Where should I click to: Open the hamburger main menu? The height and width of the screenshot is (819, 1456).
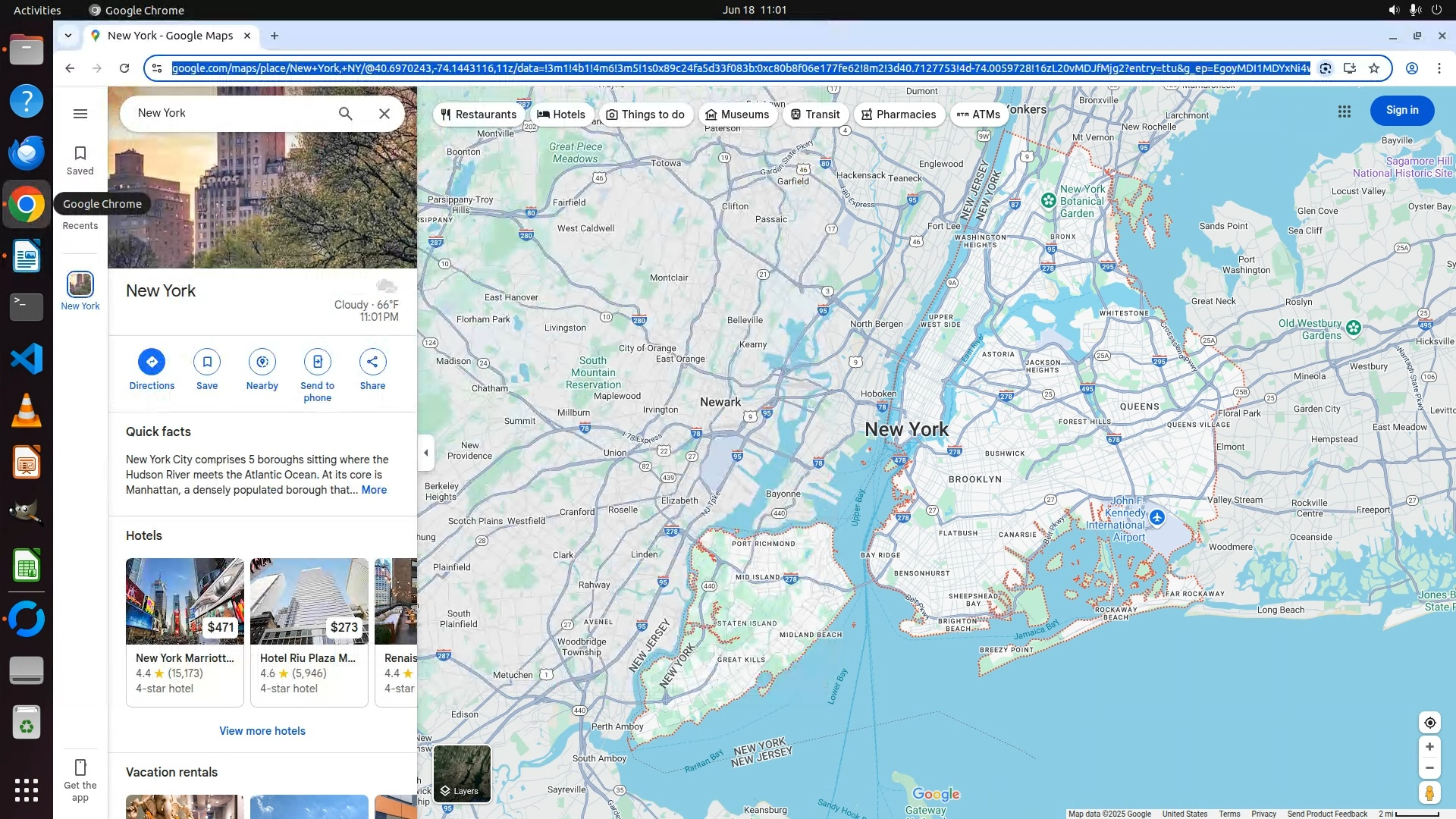coord(80,114)
